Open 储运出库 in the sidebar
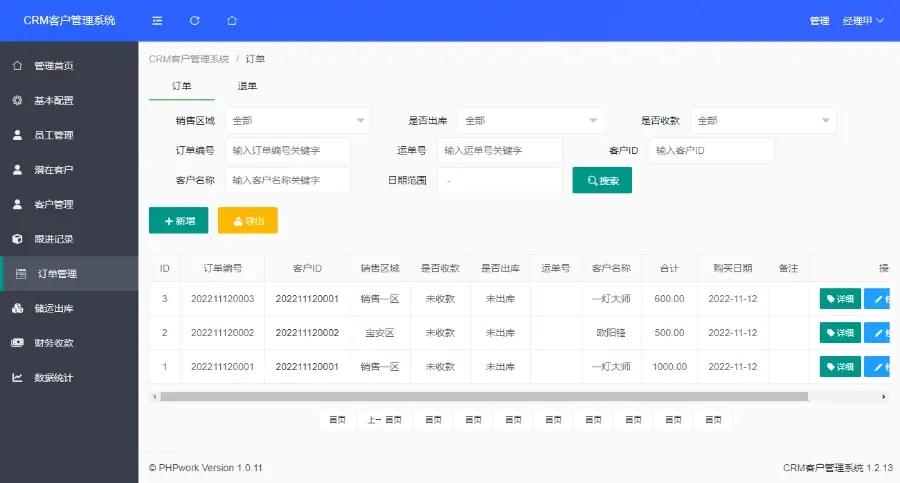Screen dimensions: 900x483 point(69,308)
